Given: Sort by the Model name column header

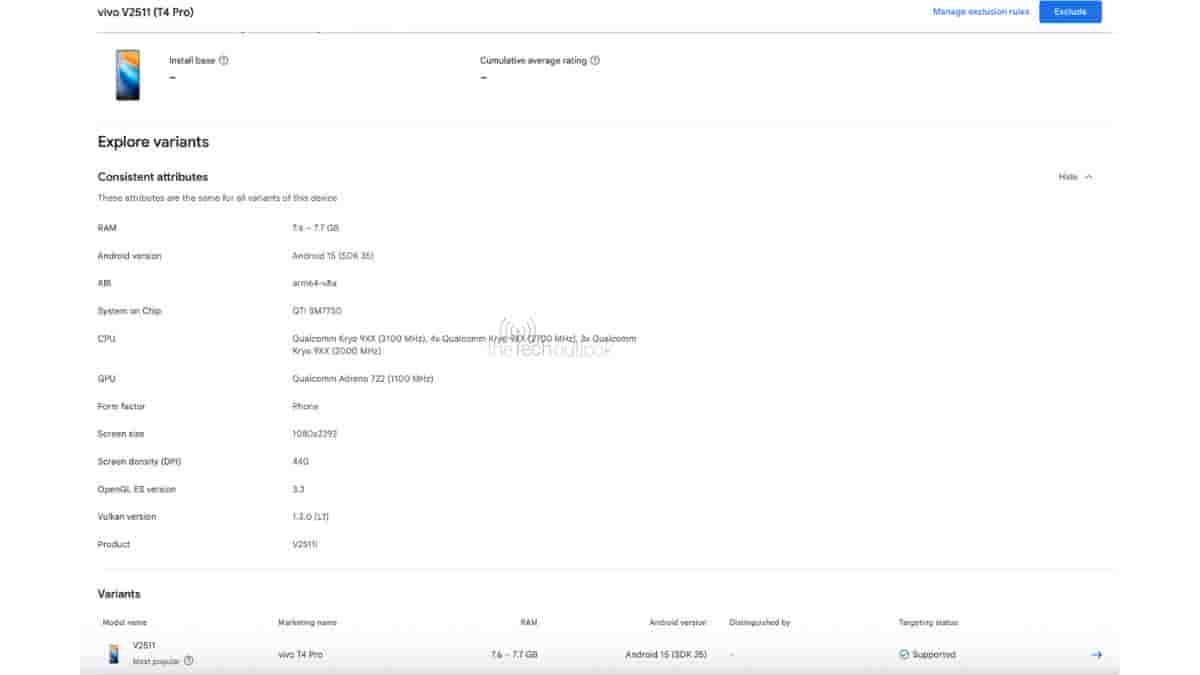Looking at the screenshot, I should 125,623.
